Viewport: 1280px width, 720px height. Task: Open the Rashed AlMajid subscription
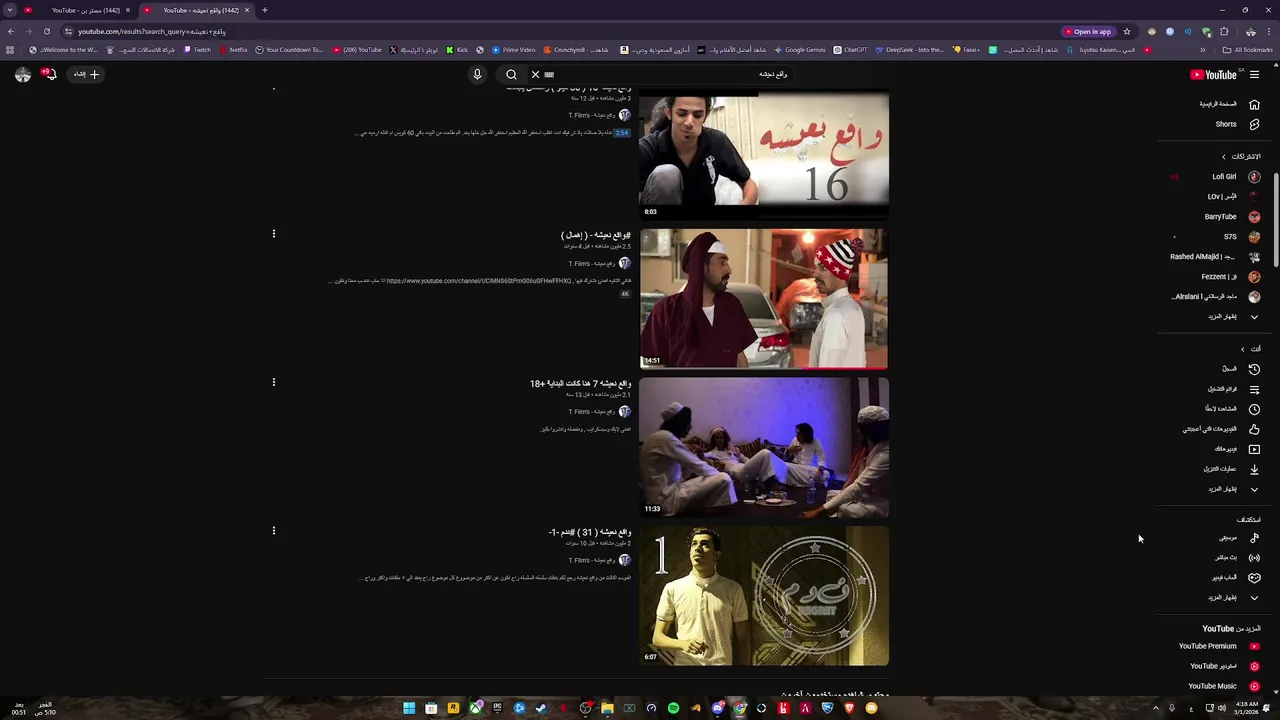coord(1216,257)
